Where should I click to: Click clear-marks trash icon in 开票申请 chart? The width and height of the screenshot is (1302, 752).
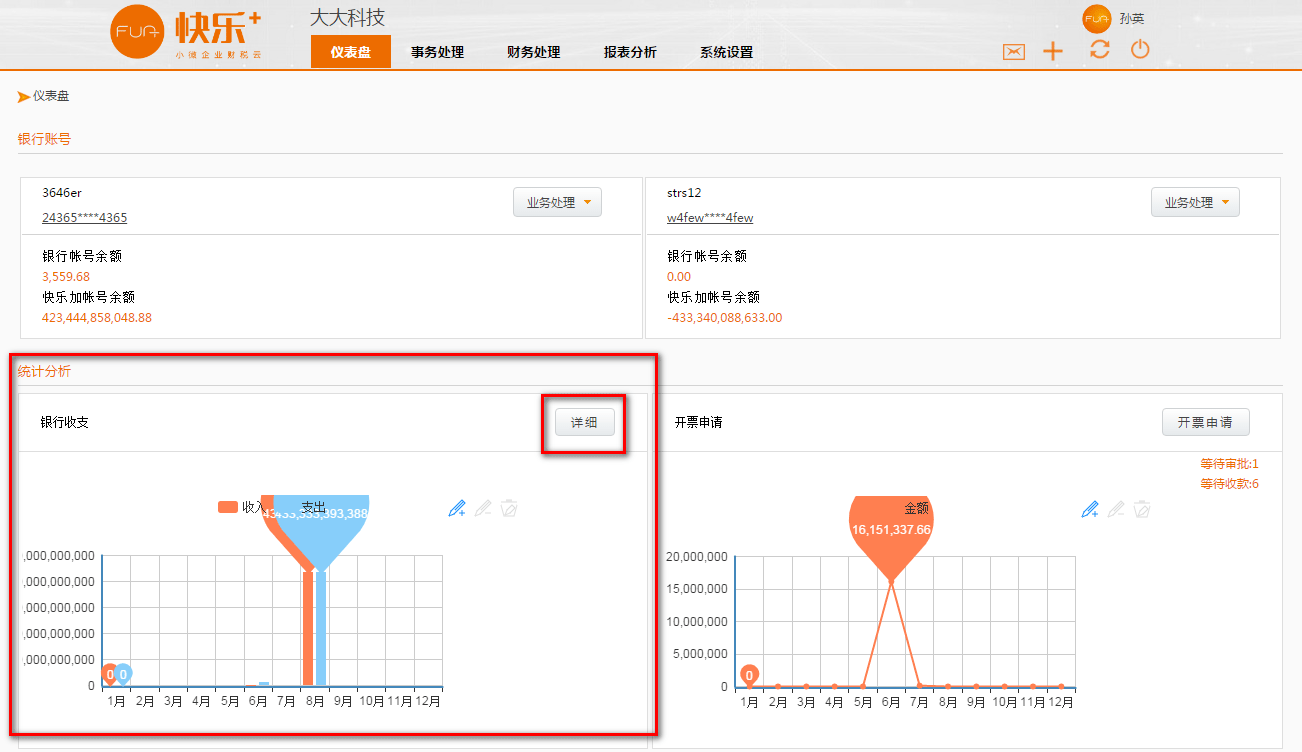click(1143, 509)
